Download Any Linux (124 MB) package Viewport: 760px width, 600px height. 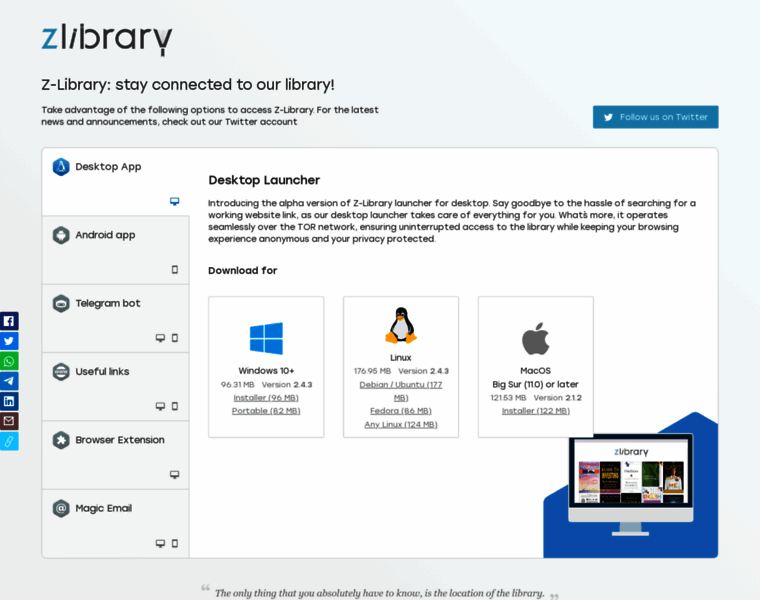pyautogui.click(x=401, y=424)
